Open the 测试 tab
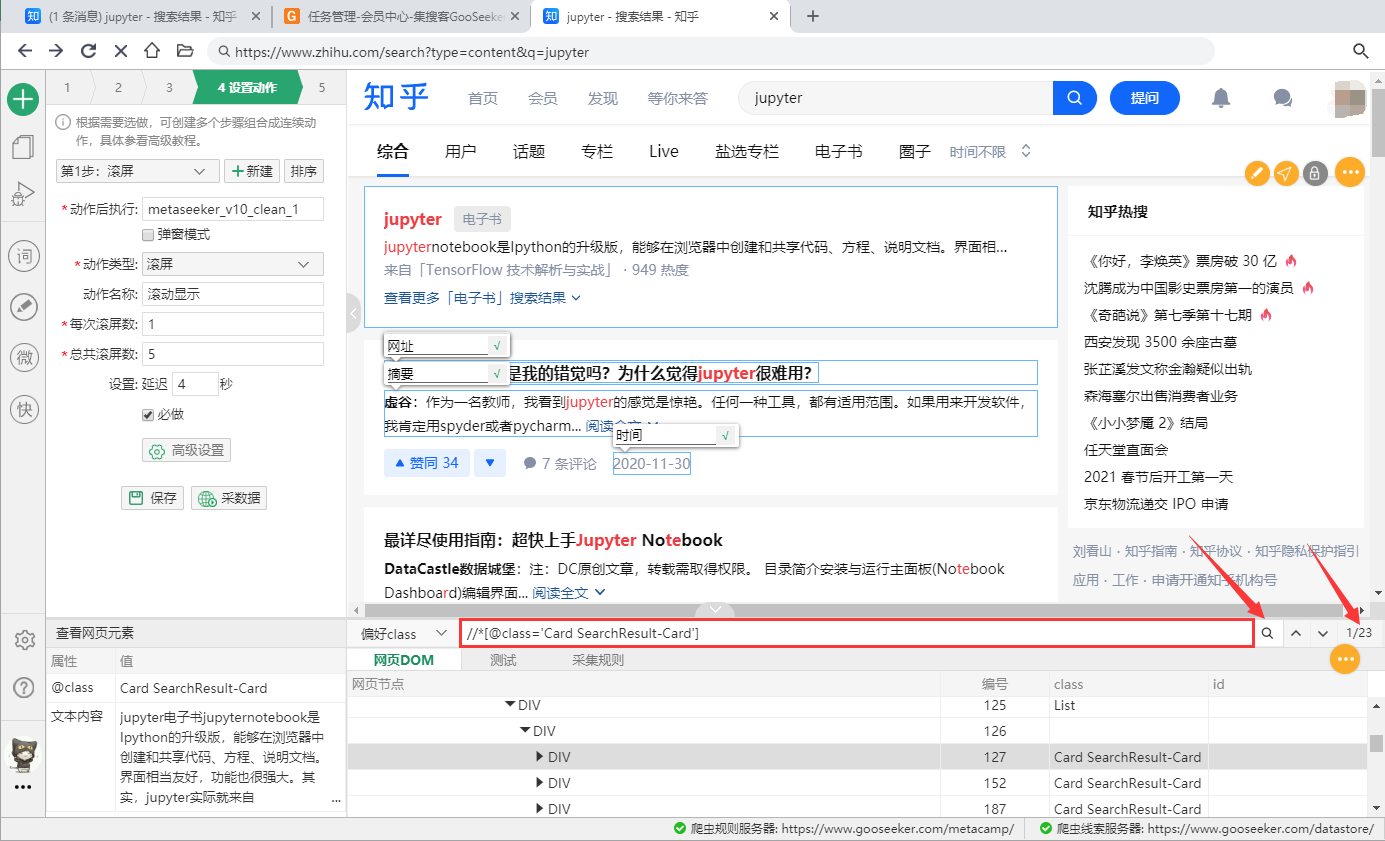This screenshot has width=1385, height=841. [x=503, y=660]
